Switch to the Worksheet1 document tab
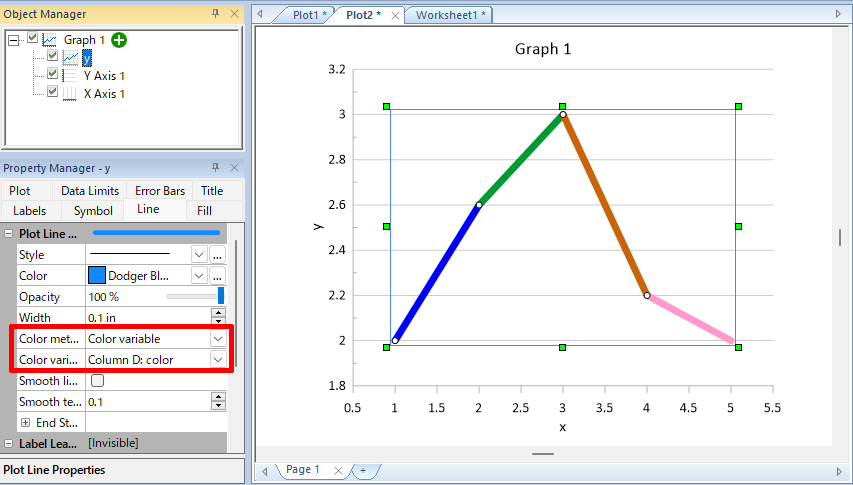The width and height of the screenshot is (853, 485). [x=450, y=15]
